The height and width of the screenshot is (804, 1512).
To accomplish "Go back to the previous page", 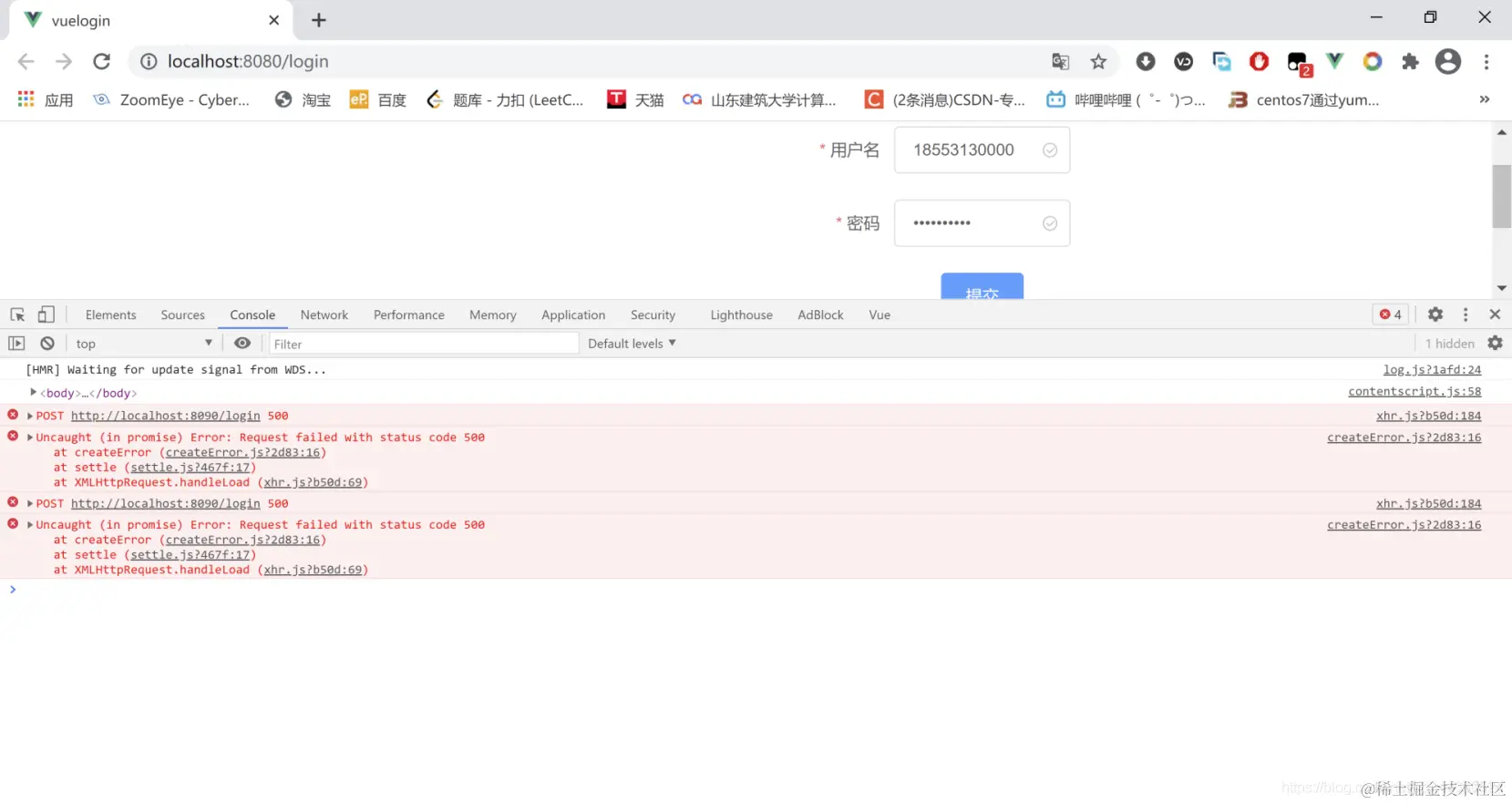I will tap(26, 61).
